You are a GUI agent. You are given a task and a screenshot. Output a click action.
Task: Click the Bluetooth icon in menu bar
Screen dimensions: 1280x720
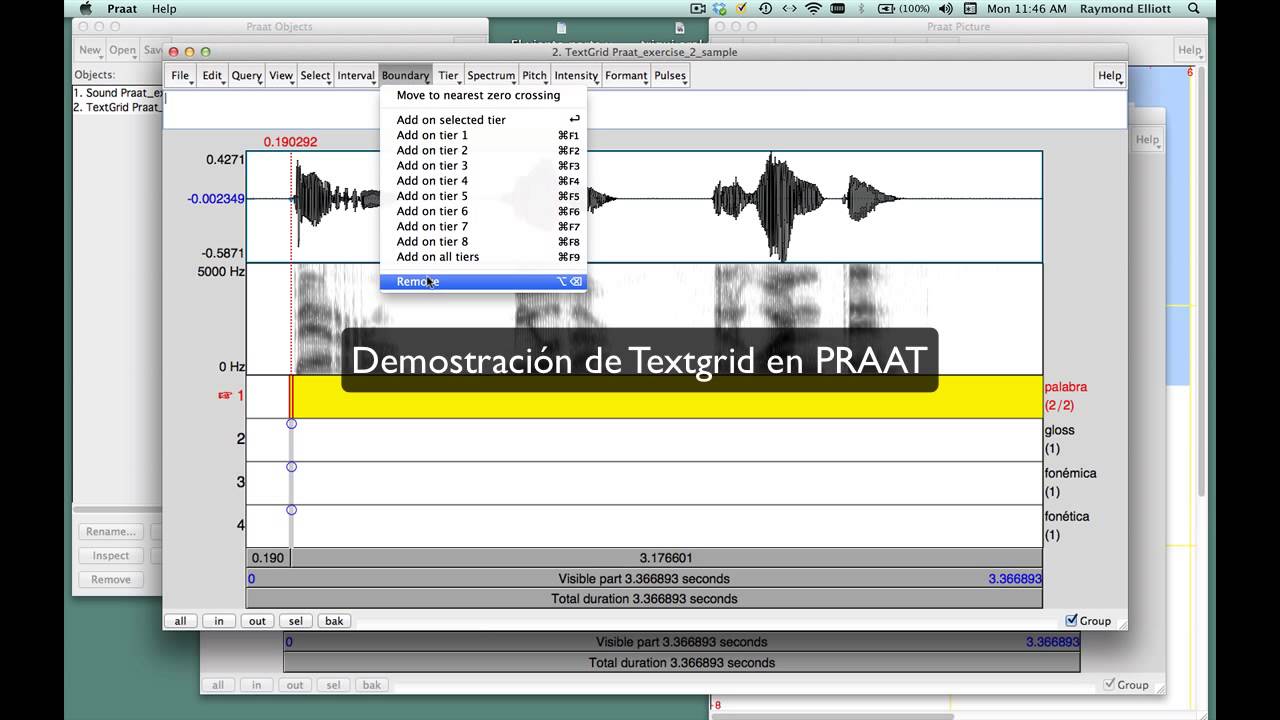[x=860, y=8]
